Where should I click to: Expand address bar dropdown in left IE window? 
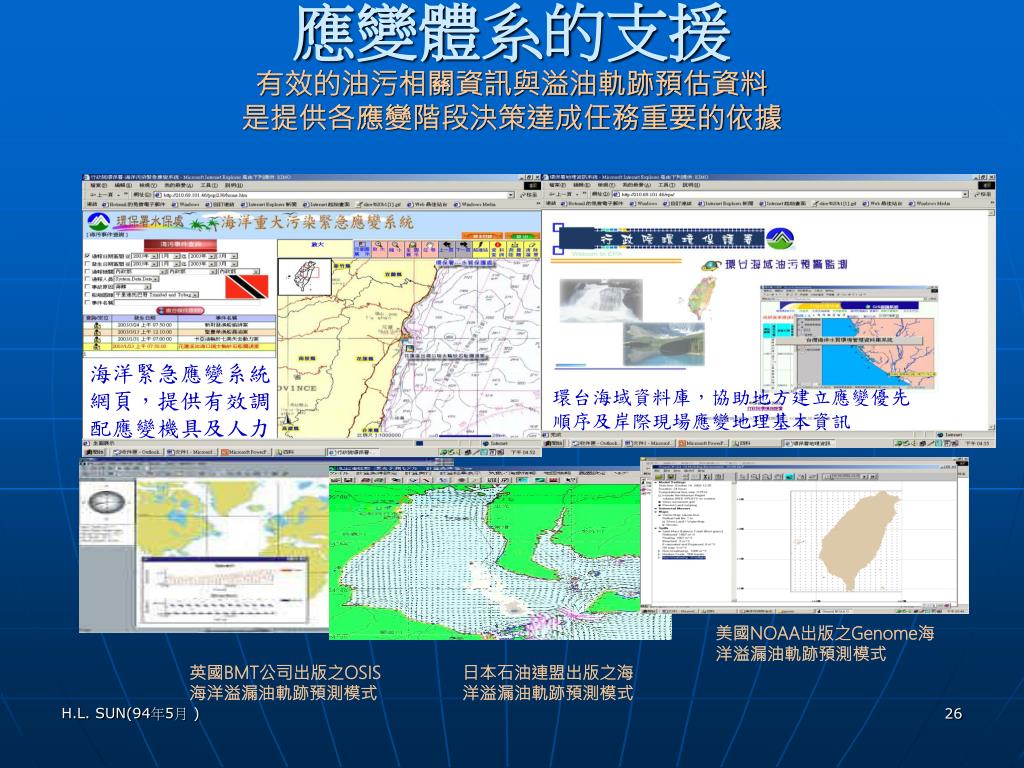point(511,195)
